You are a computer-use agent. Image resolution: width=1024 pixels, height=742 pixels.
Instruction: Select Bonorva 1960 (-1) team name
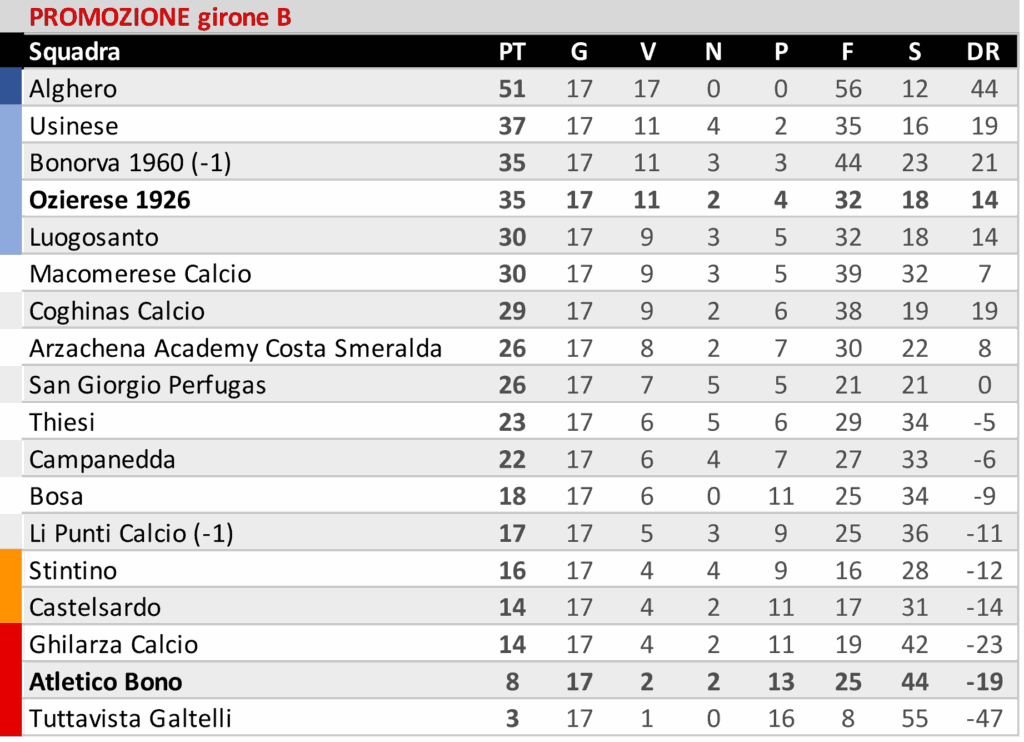coord(130,163)
